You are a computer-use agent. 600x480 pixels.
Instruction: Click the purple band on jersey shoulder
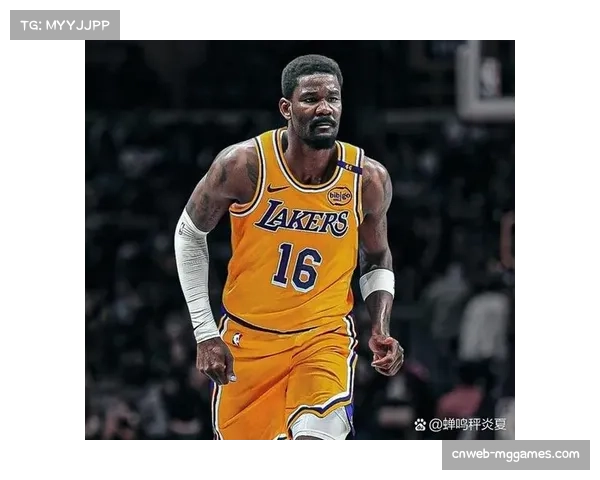click(x=349, y=166)
